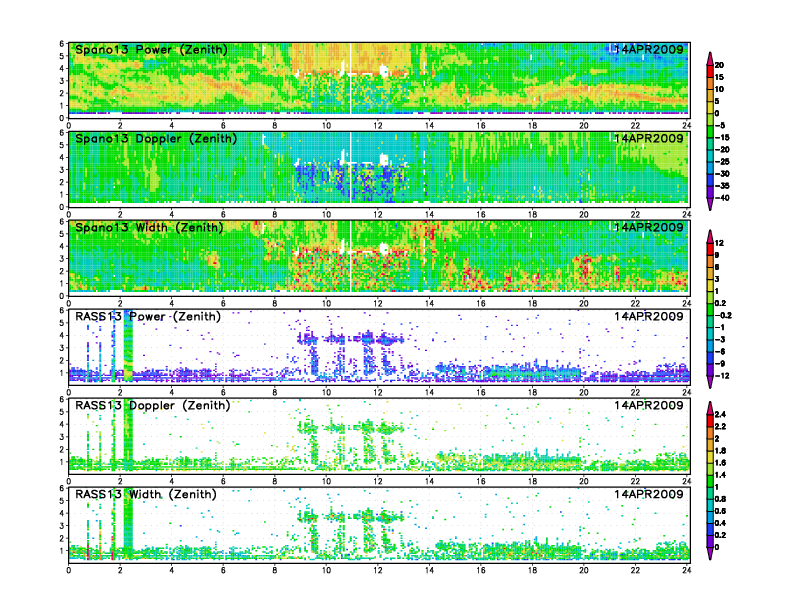The height and width of the screenshot is (612, 792).
Task: Click the 14APR2009 date in Spano13 Width panel
Action: pos(649,228)
